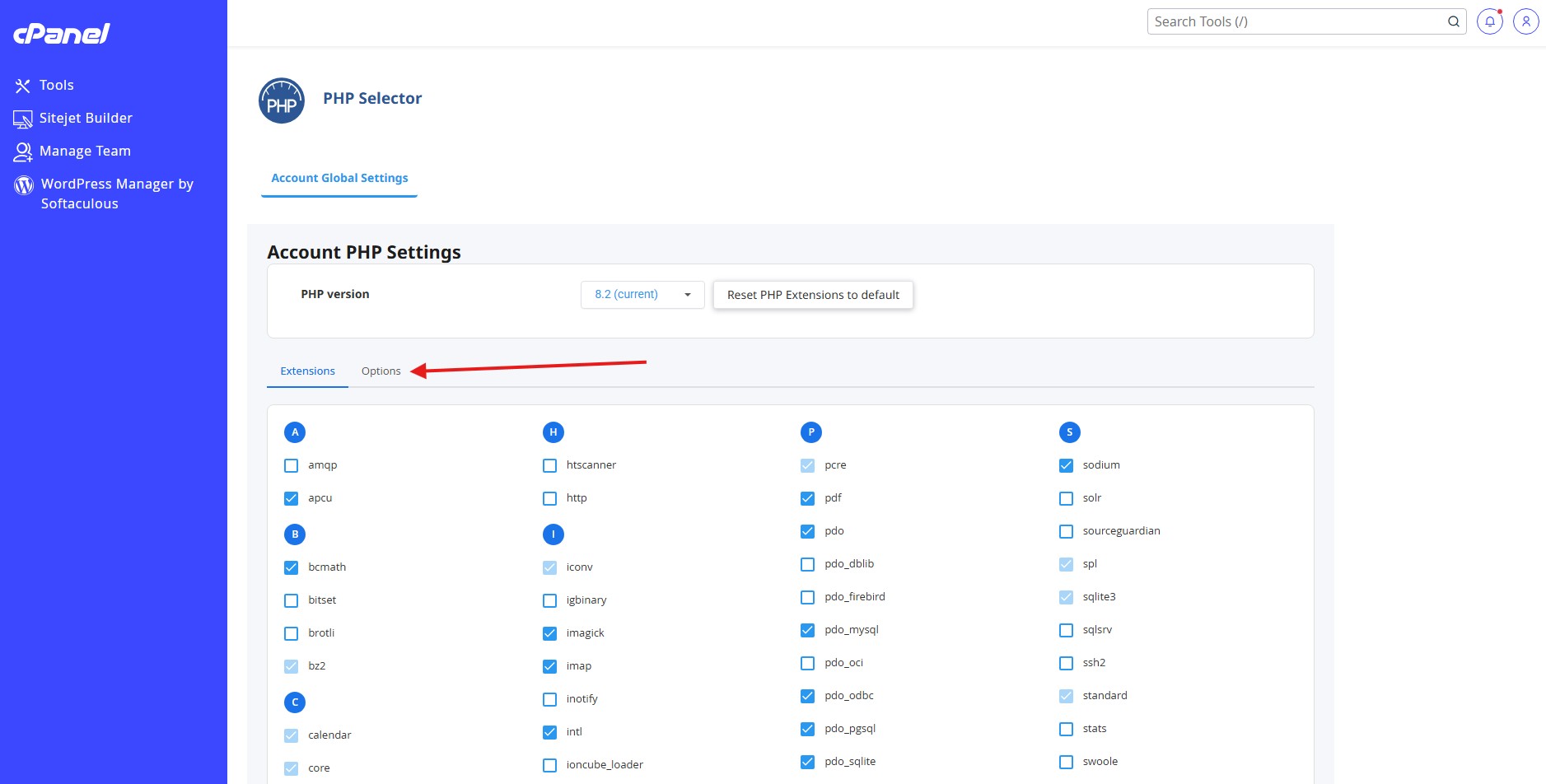1546x784 pixels.
Task: Check the pdo_firebird extension
Action: point(807,597)
